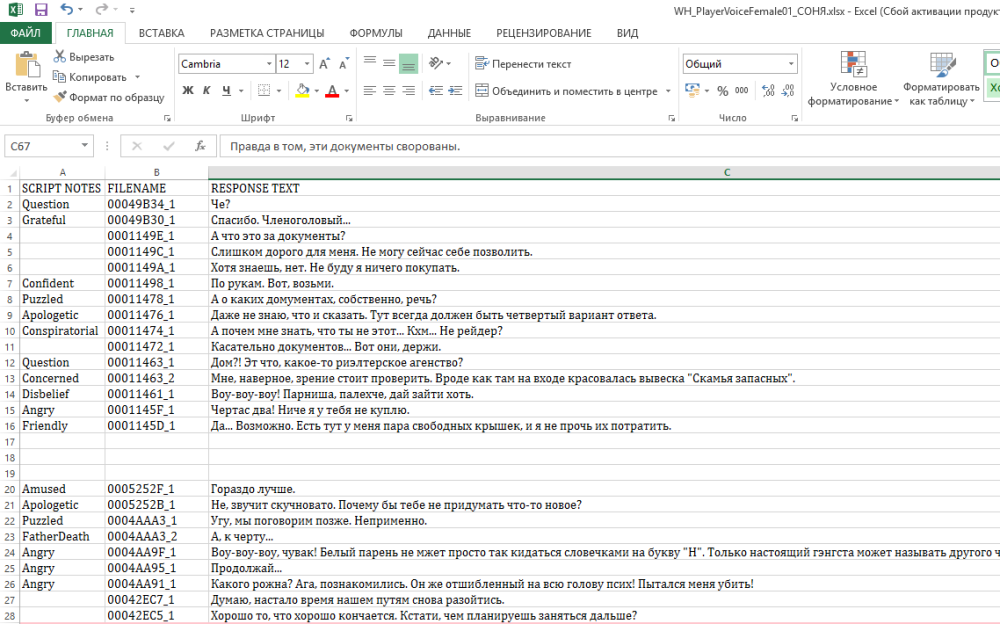The height and width of the screenshot is (624, 1000).
Task: Open the Excel application icon menu
Action: pos(15,10)
